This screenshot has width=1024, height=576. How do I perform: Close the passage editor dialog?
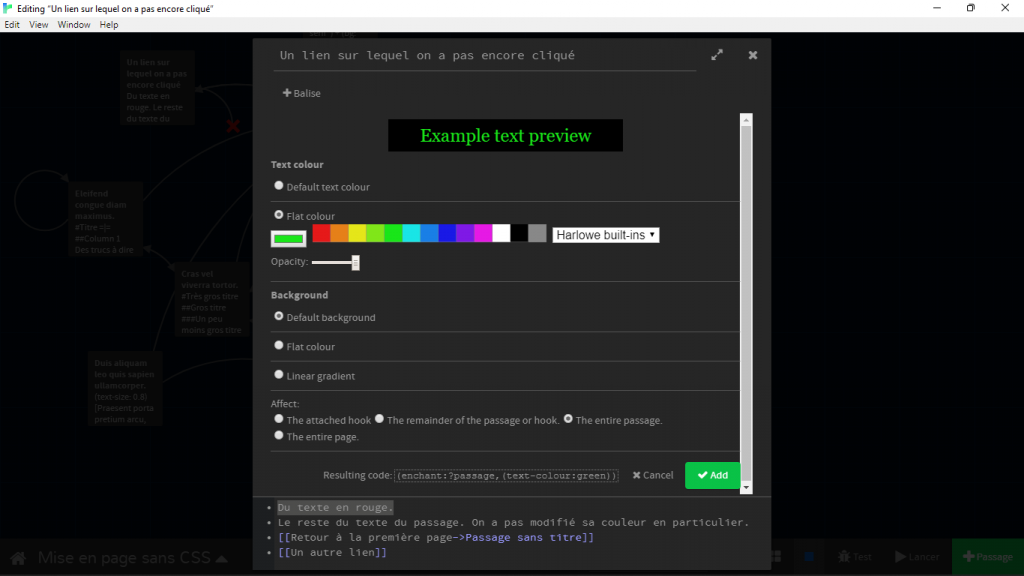coord(753,56)
